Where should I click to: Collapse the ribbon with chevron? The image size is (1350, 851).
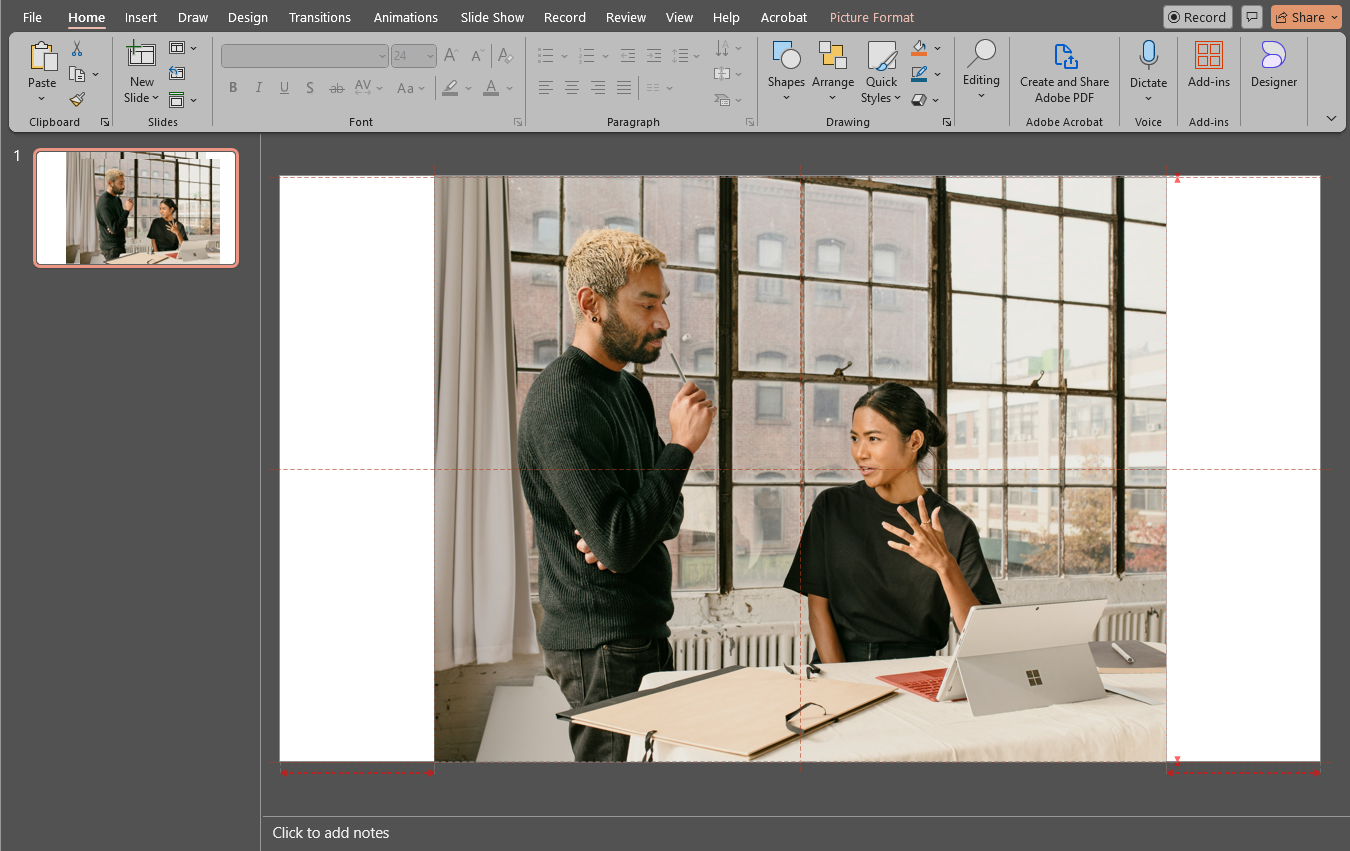point(1331,118)
